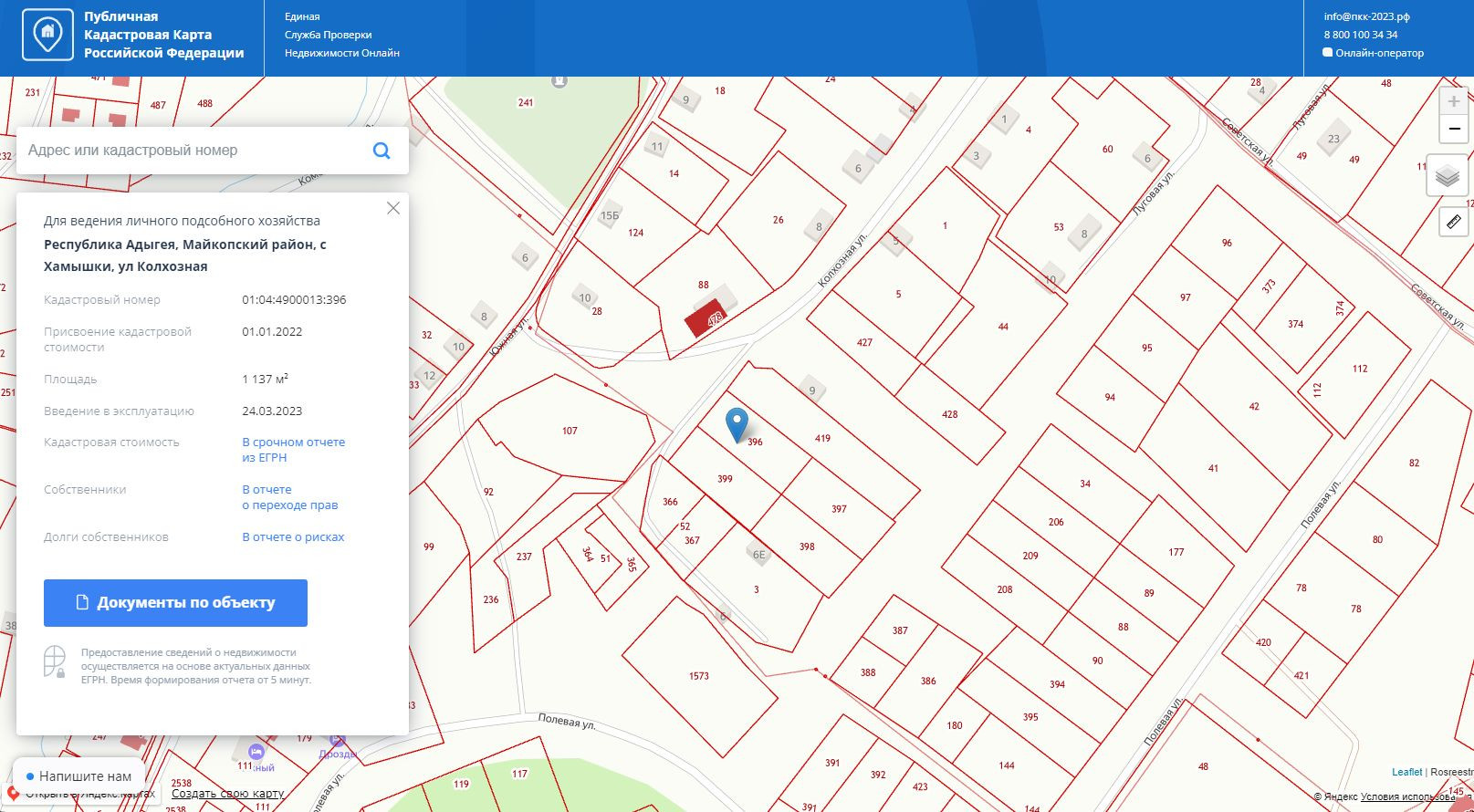Open the transfer of rights report link
Viewport: 1474px width, 812px height.
(x=289, y=497)
